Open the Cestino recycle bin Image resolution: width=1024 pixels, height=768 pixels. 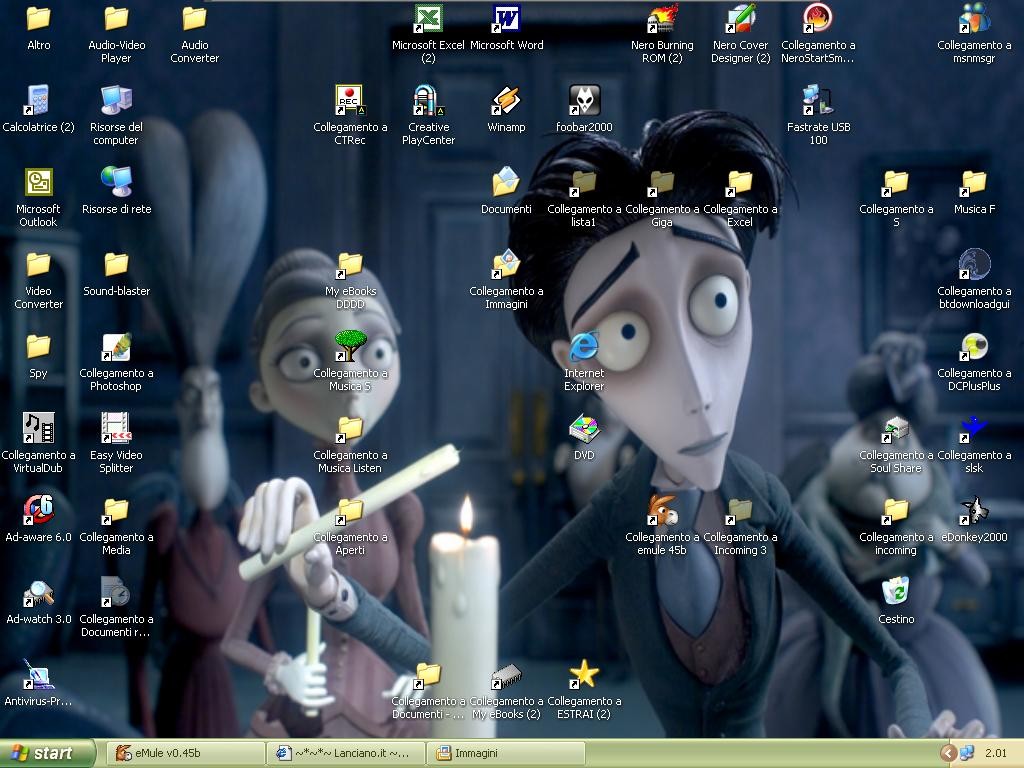pos(896,593)
